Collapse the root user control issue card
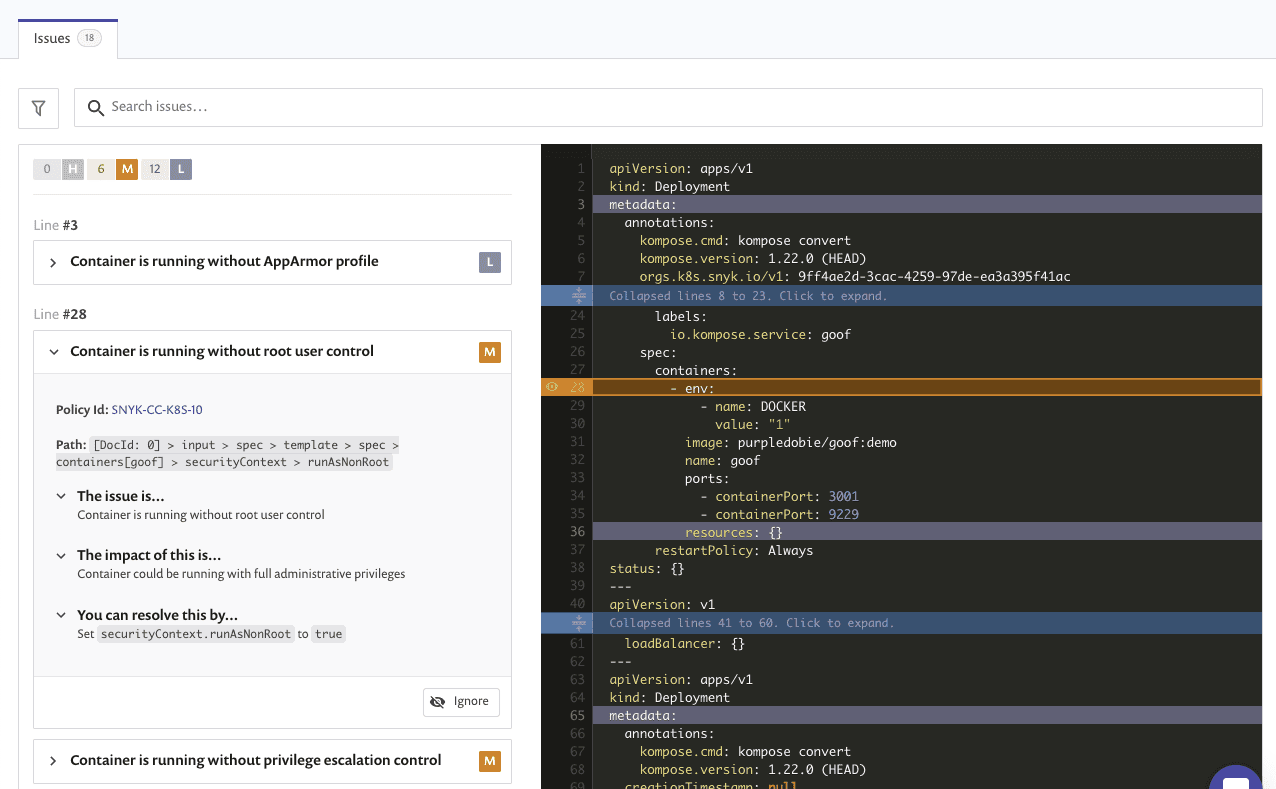The height and width of the screenshot is (789, 1276). [56, 351]
